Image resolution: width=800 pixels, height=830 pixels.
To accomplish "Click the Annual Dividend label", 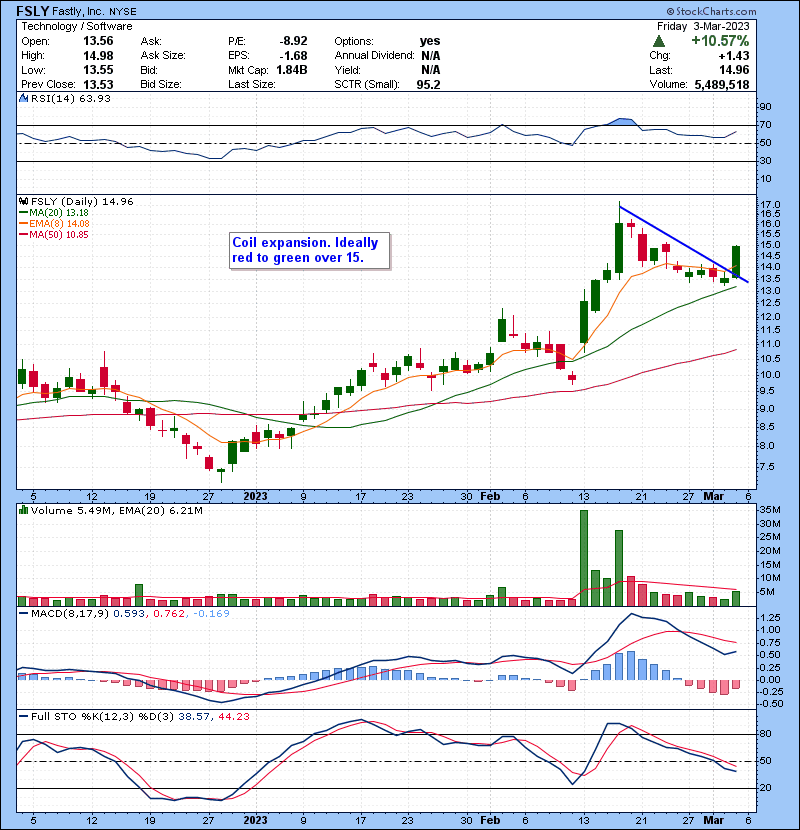I will [374, 56].
